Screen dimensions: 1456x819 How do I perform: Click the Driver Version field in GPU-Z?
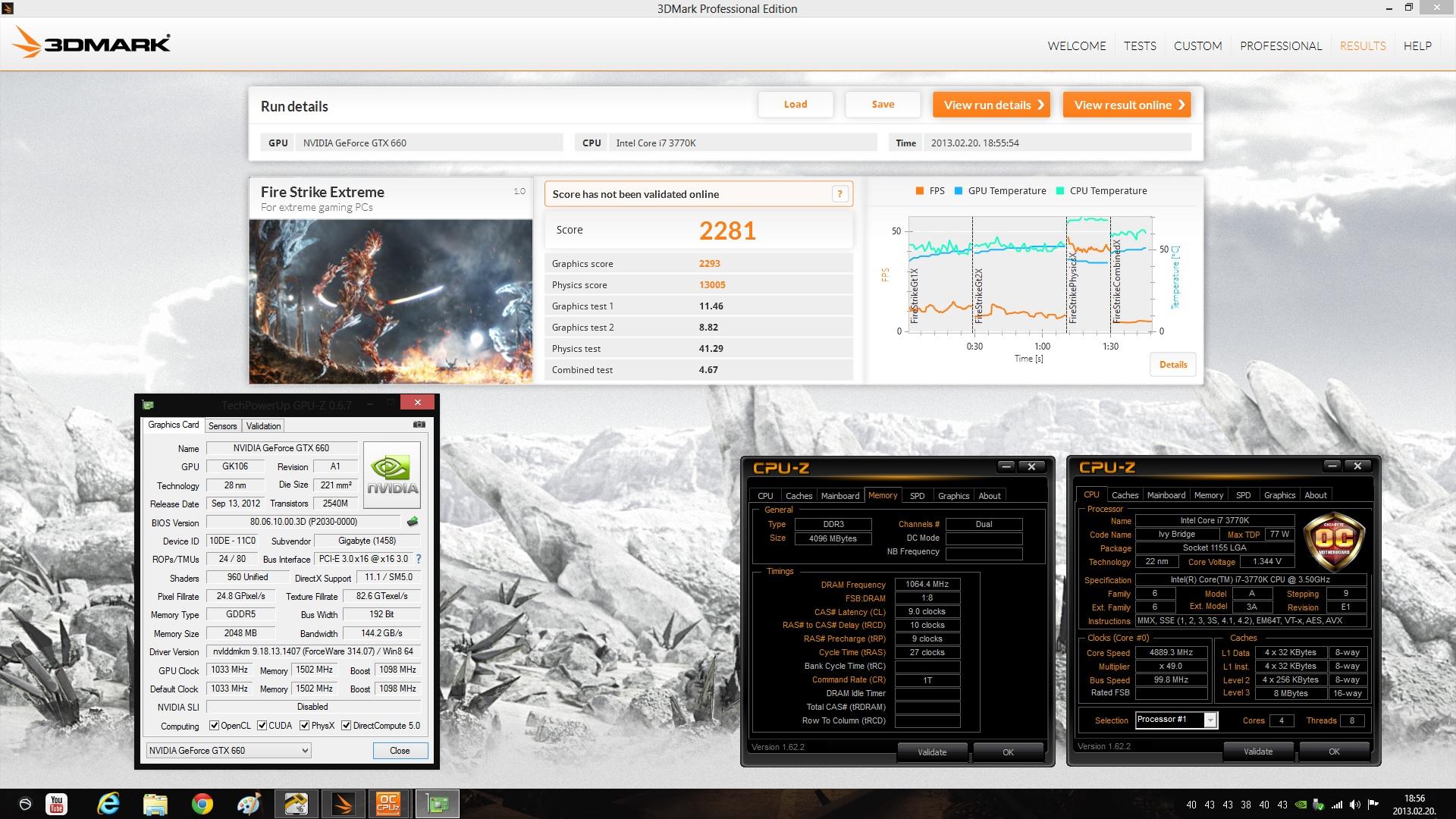[x=314, y=651]
